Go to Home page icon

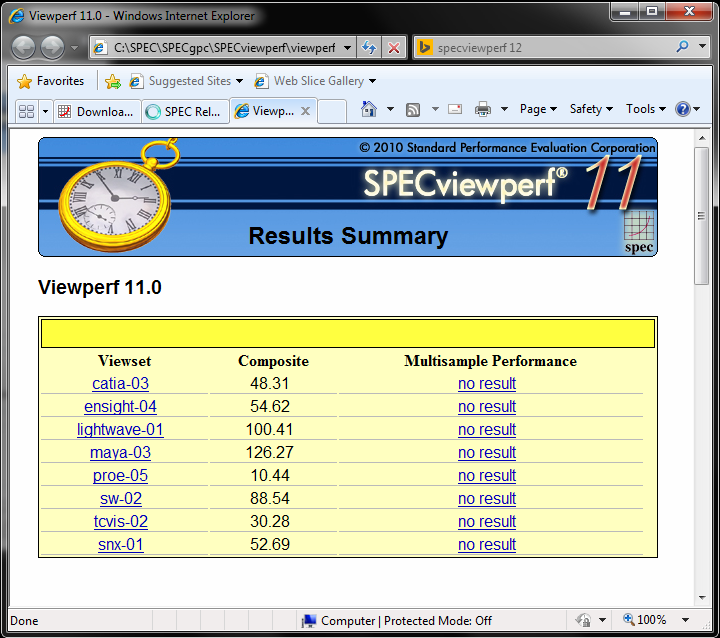(369, 109)
